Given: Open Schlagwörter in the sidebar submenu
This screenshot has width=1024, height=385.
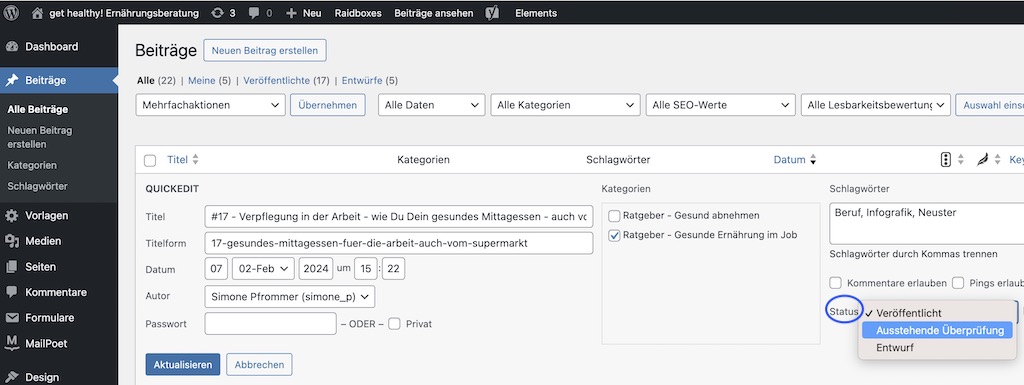Looking at the screenshot, I should 37,187.
